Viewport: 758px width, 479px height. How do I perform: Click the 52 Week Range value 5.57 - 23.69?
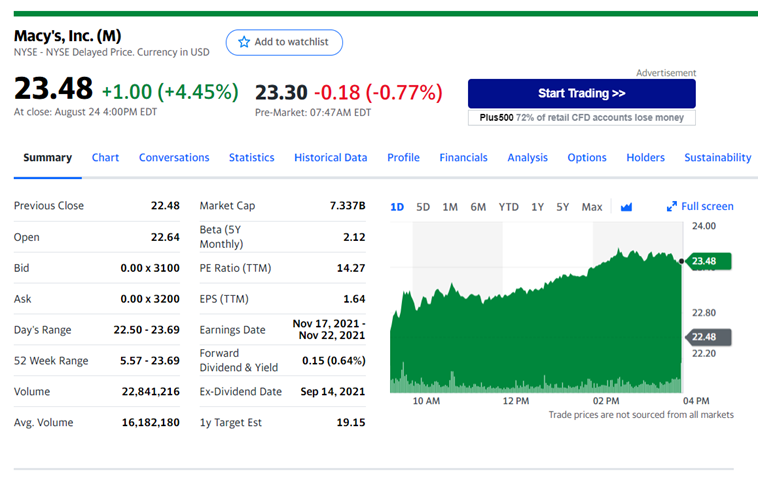(x=149, y=361)
